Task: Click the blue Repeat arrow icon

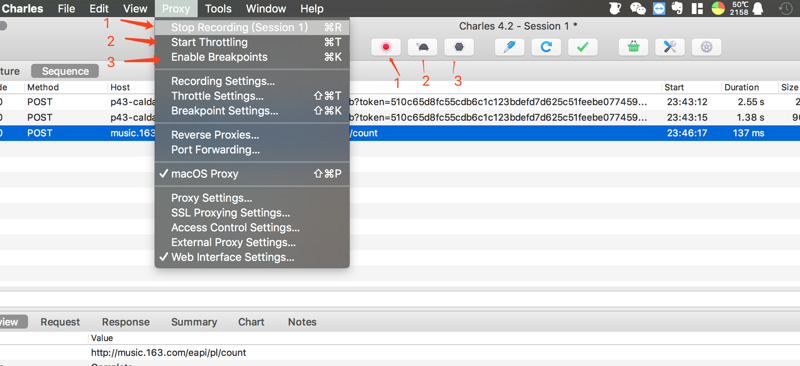Action: pos(546,47)
